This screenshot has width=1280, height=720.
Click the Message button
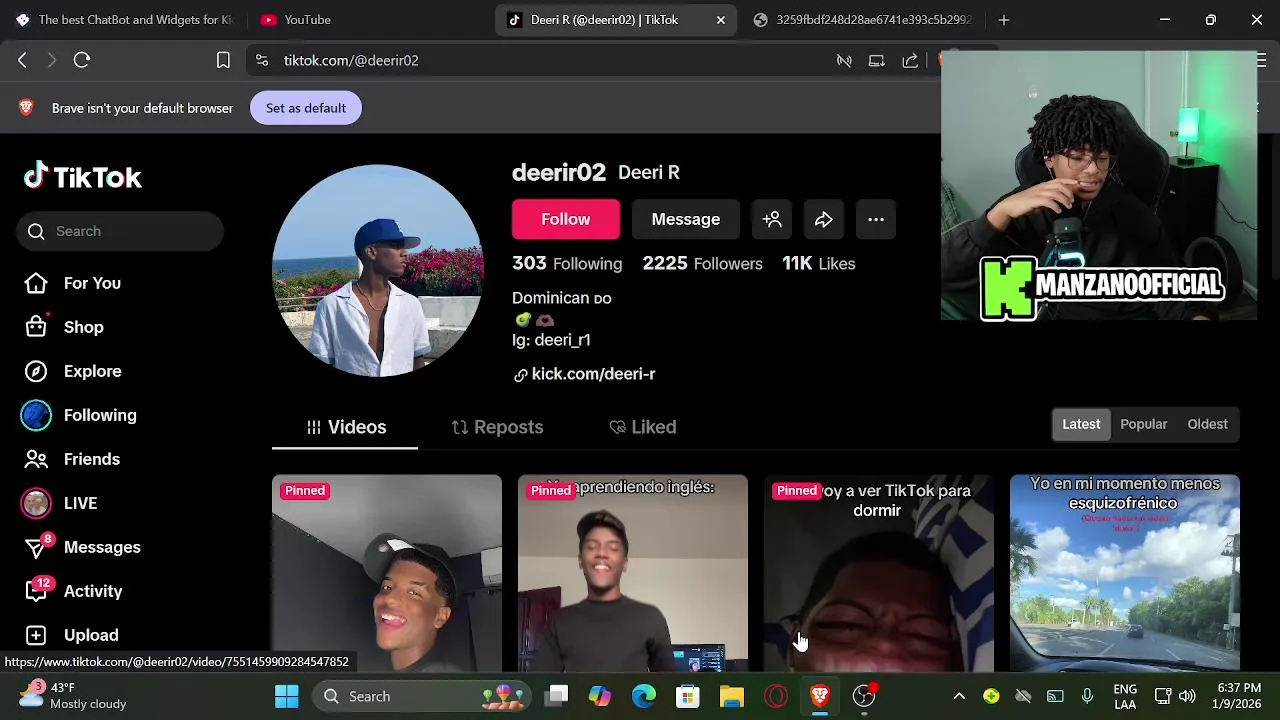(x=686, y=219)
